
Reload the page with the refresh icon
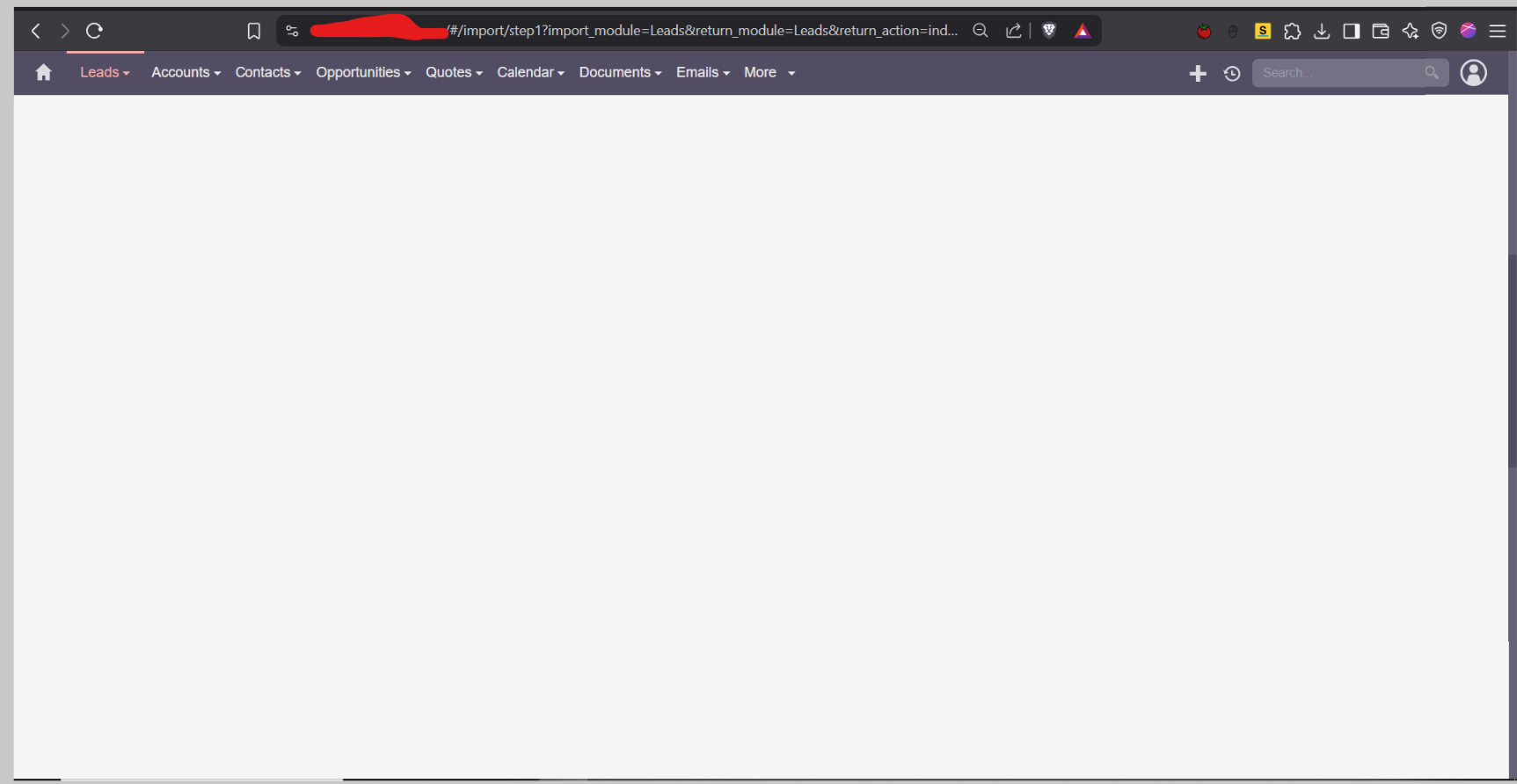pos(94,31)
